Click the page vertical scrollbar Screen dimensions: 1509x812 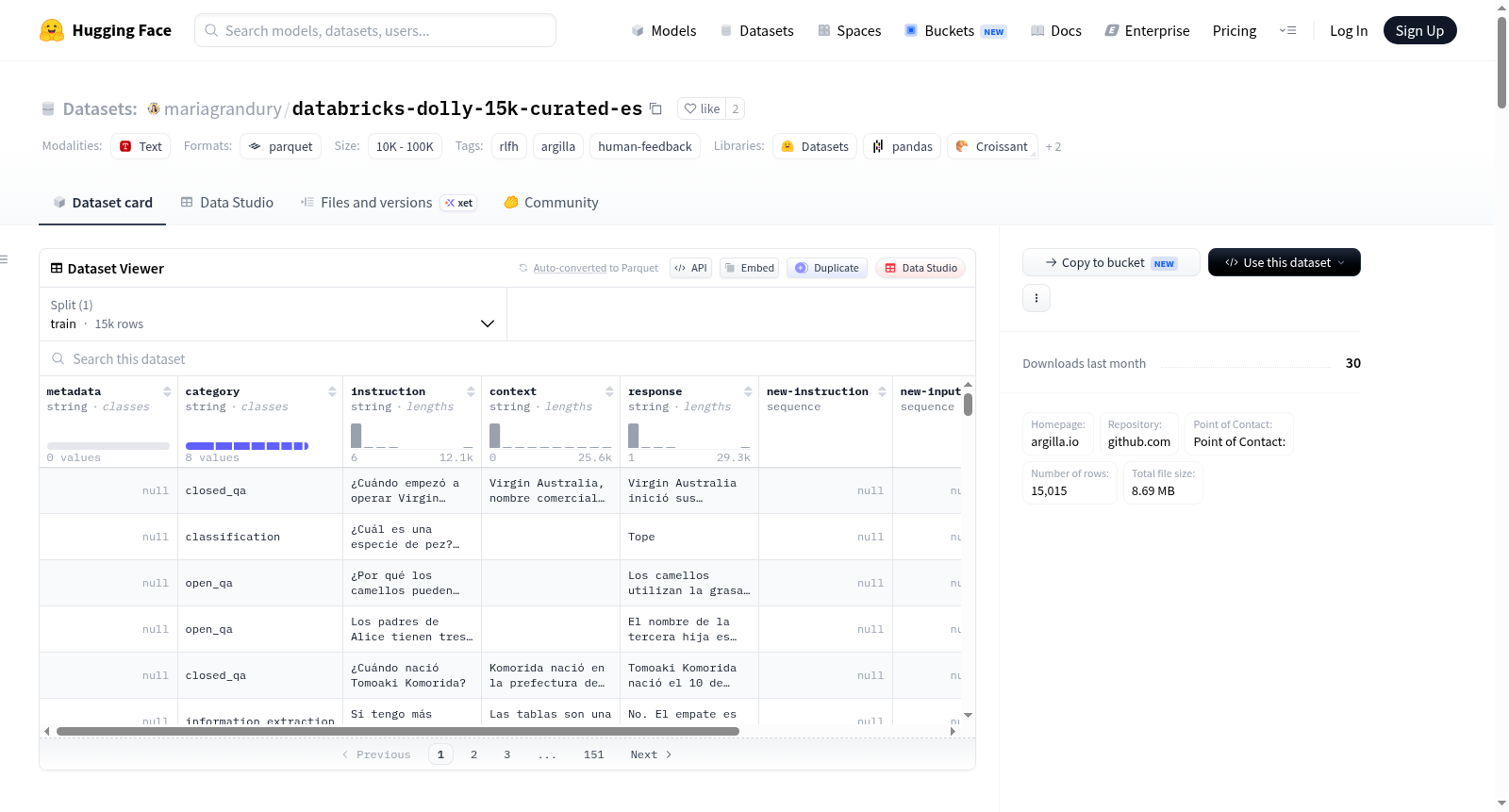tap(1501, 63)
